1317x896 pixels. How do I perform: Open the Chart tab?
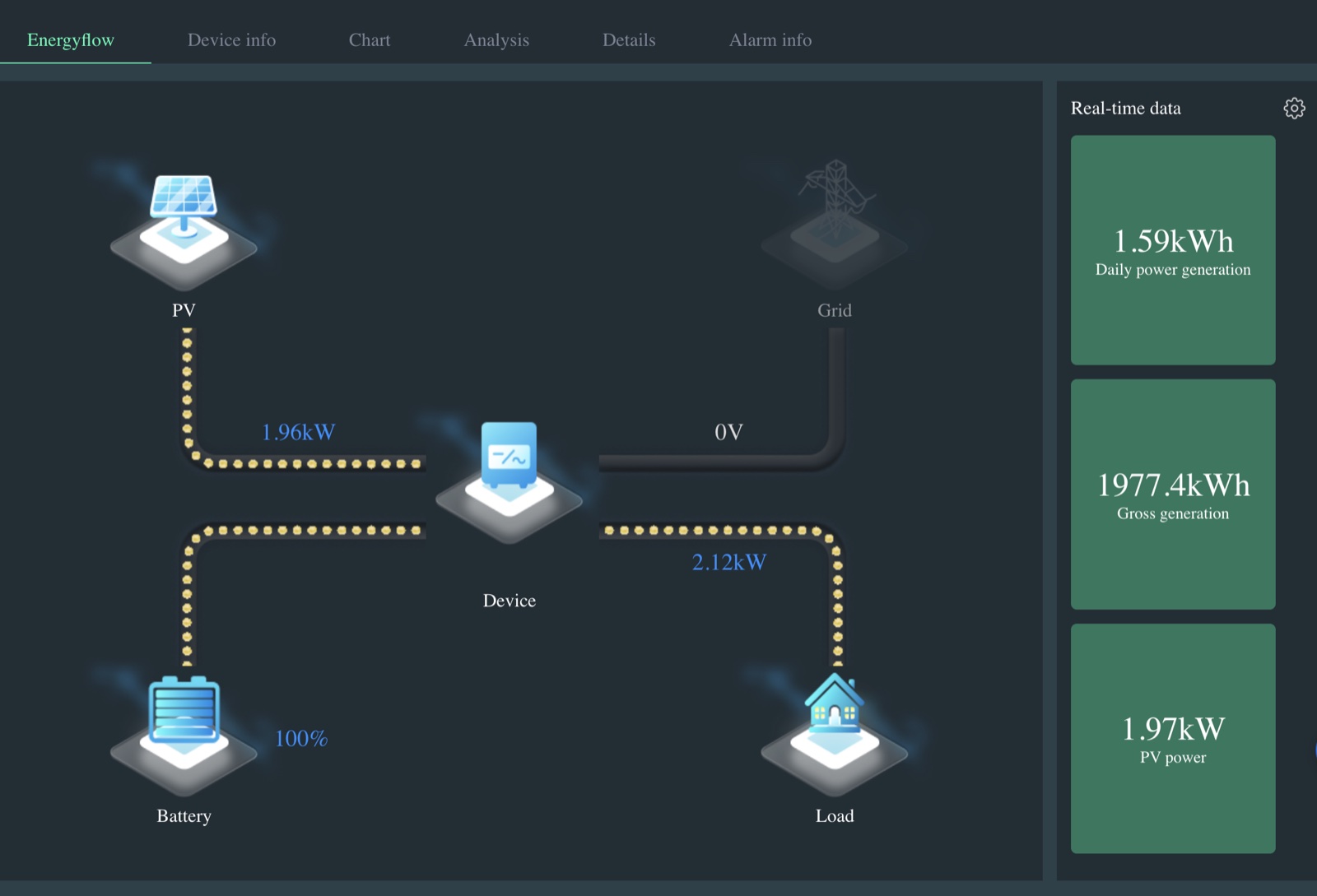[x=370, y=39]
